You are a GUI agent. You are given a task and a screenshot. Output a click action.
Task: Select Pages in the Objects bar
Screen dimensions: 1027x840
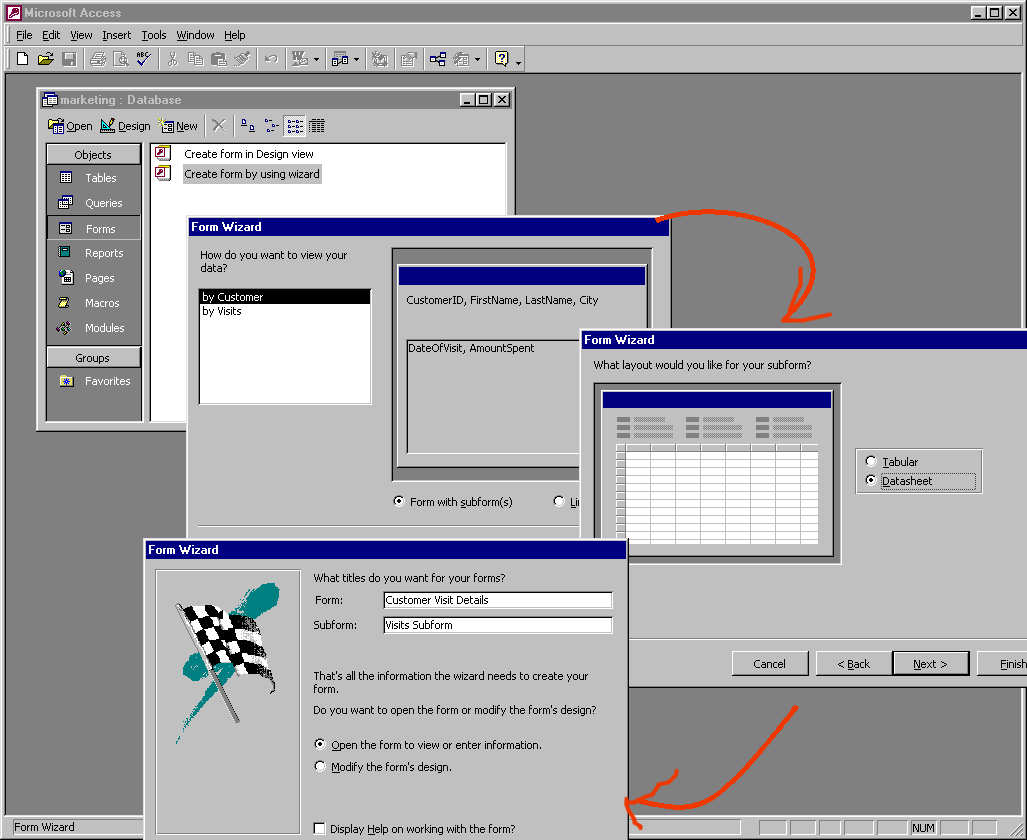pyautogui.click(x=94, y=278)
